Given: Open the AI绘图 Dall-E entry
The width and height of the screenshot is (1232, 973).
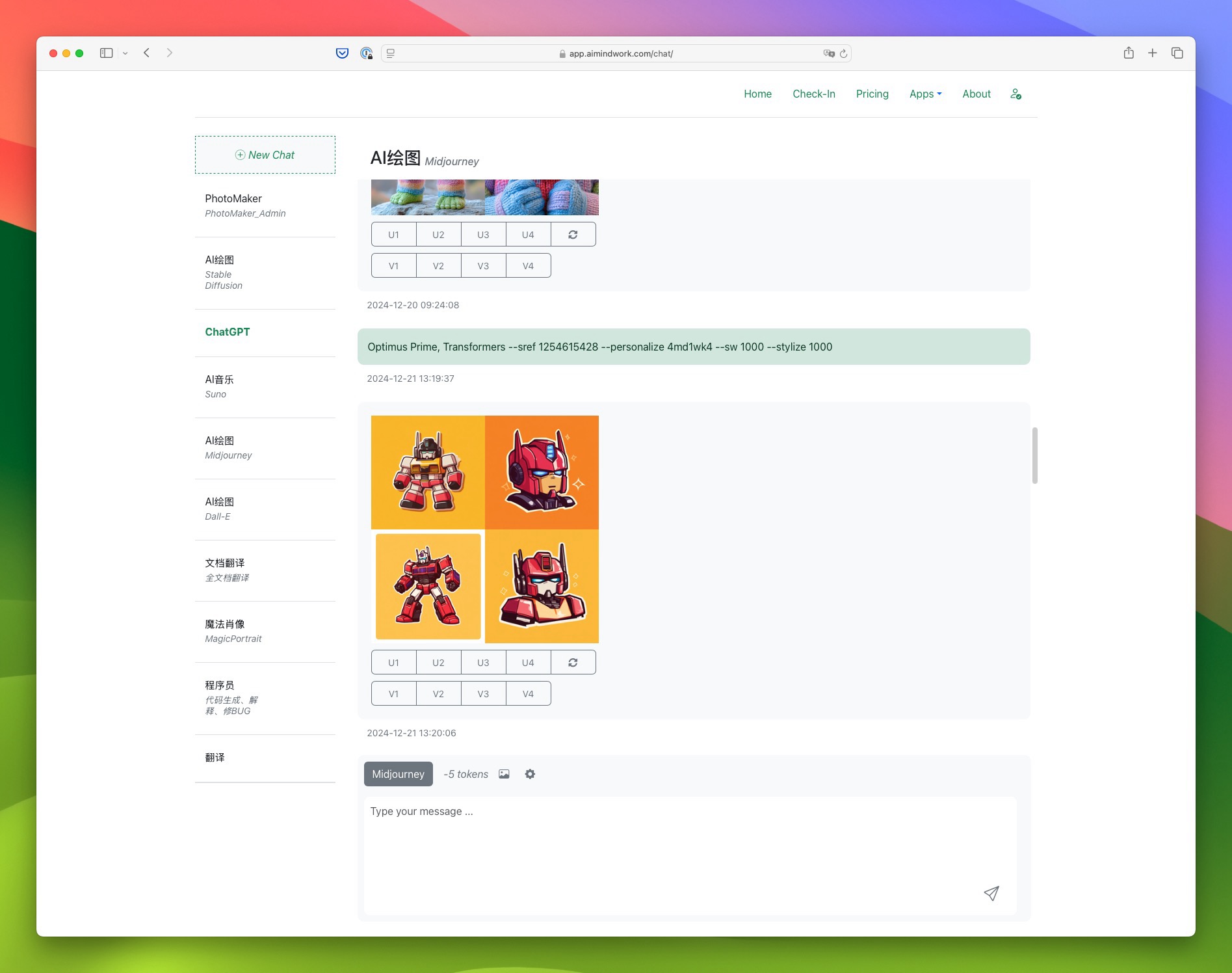Looking at the screenshot, I should [x=265, y=509].
